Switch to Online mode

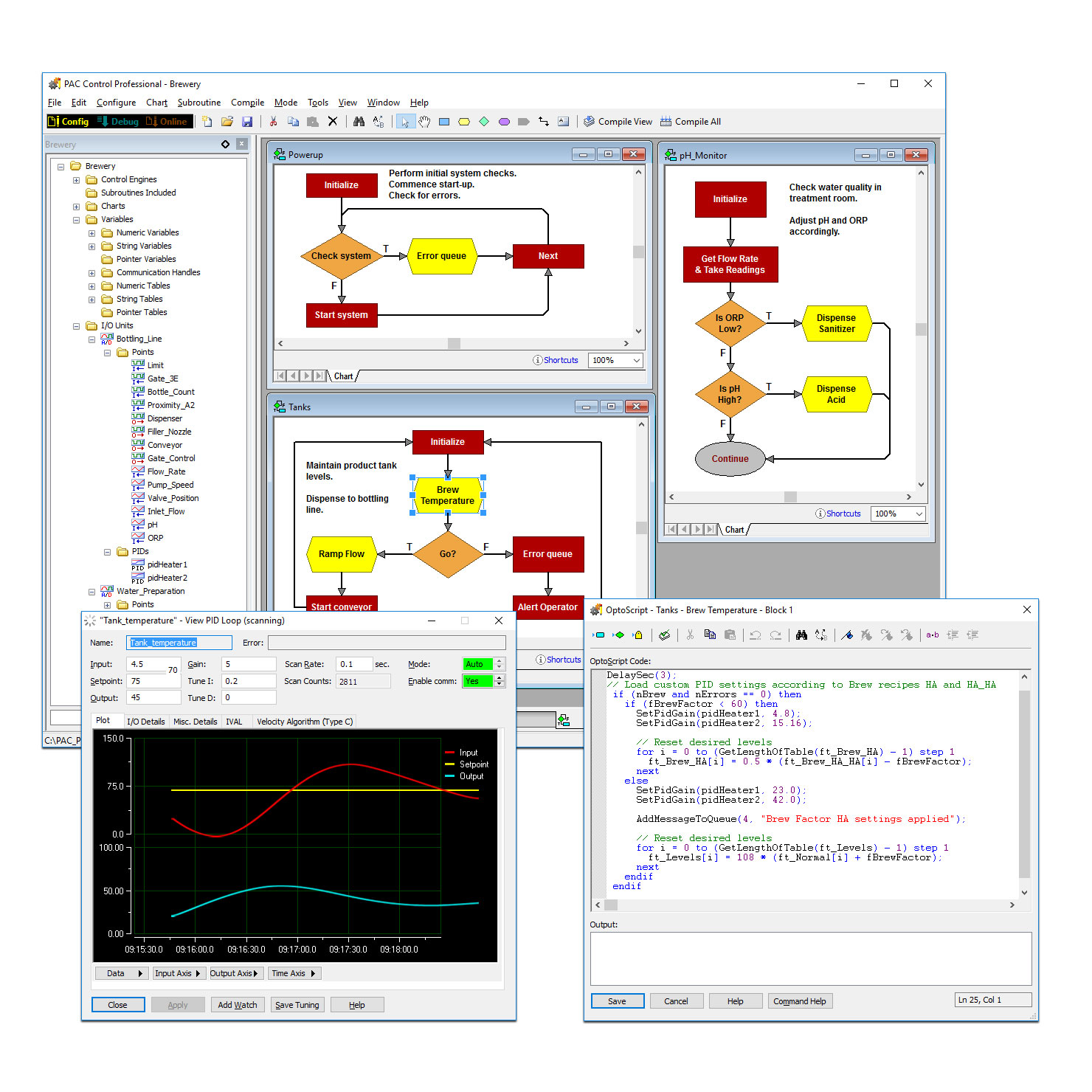167,122
